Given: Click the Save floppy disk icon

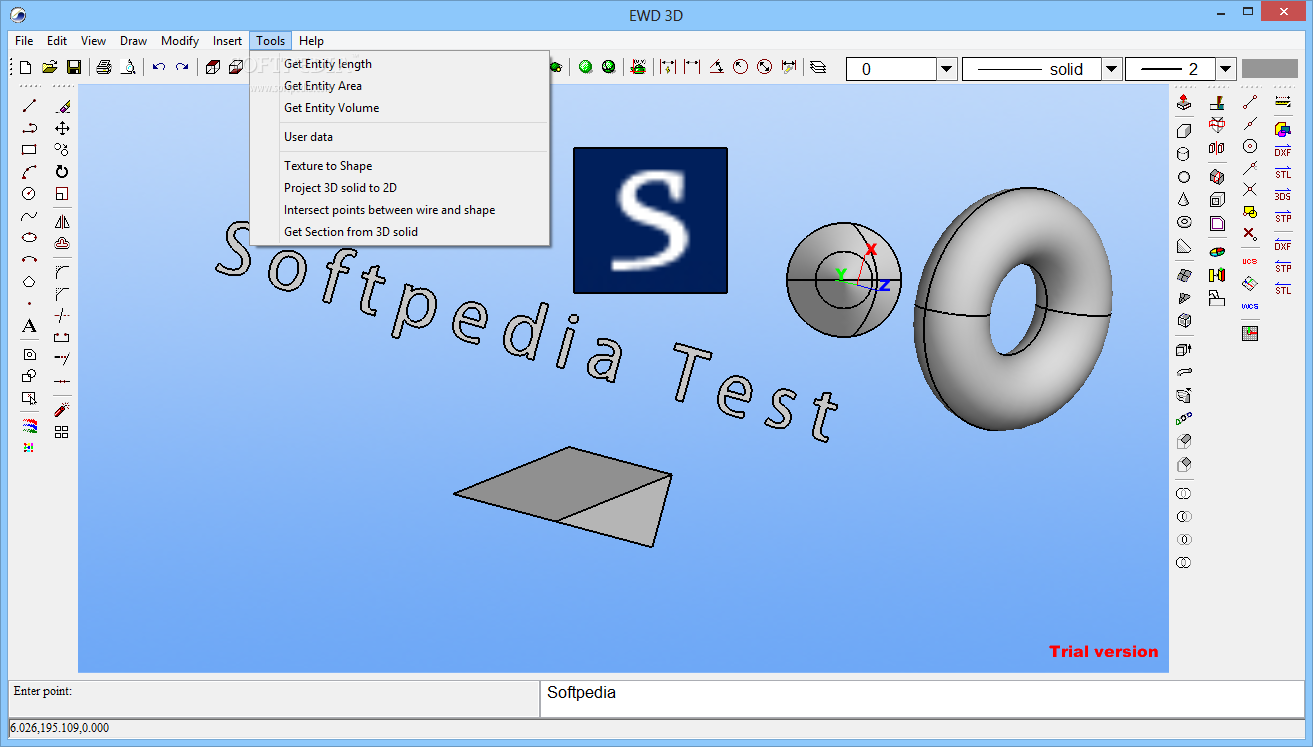Looking at the screenshot, I should [x=74, y=68].
